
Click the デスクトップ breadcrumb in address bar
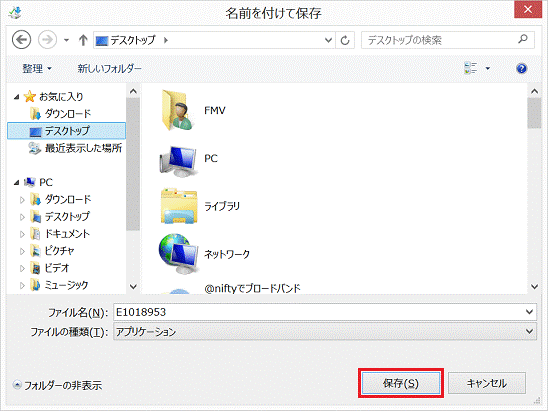[x=132, y=40]
